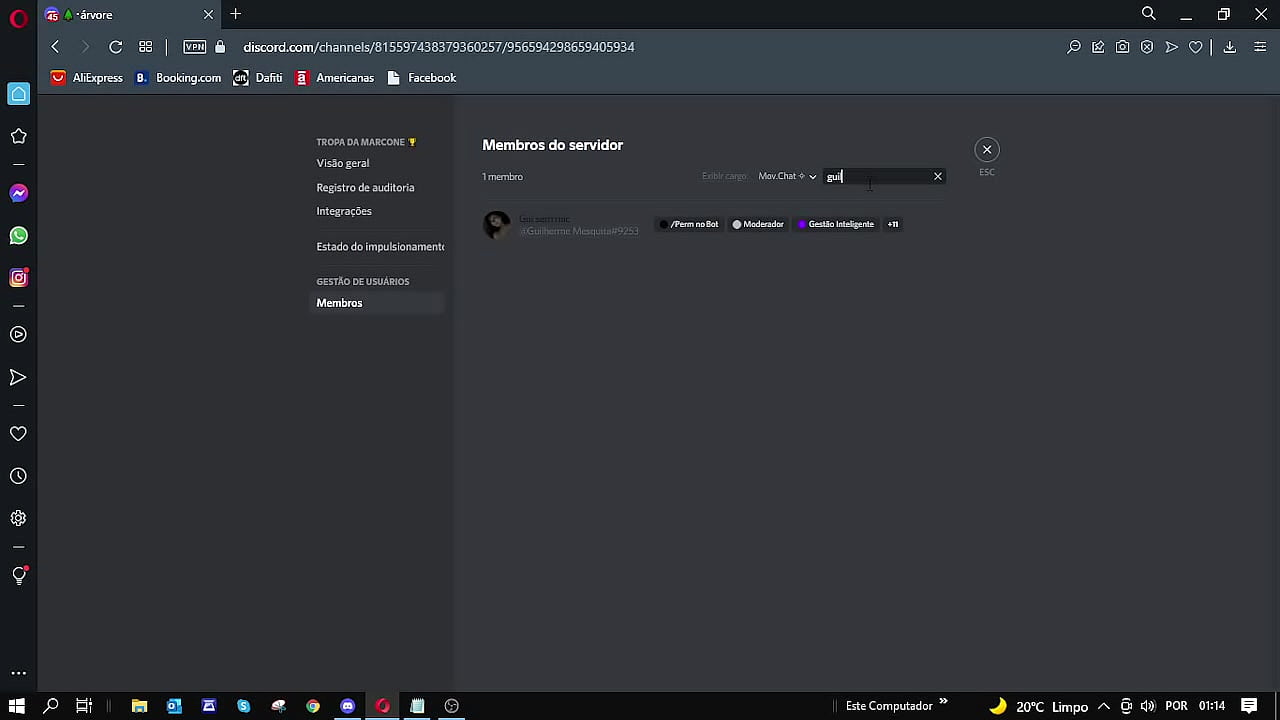Screen dimensions: 1280x720
Task: Expand the +11 additional roles
Action: pyautogui.click(x=893, y=224)
